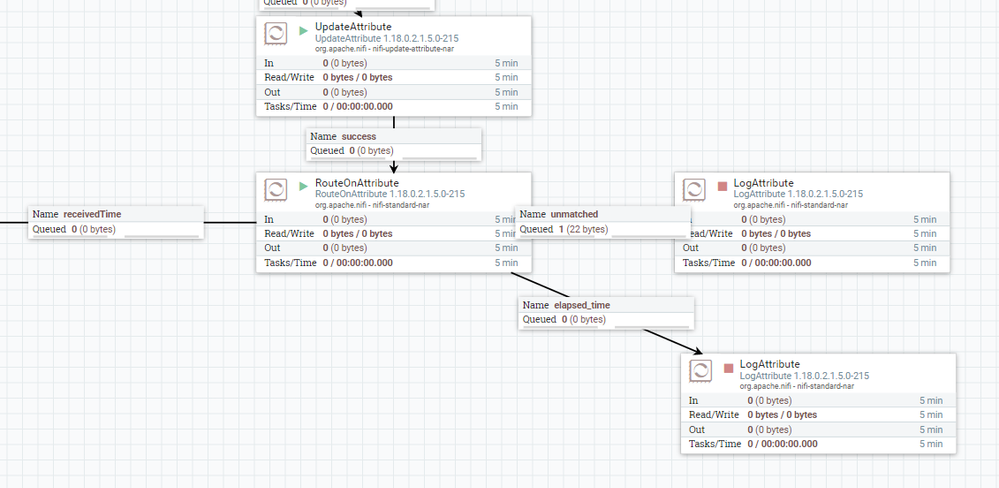The image size is (999, 488).
Task: Click 'nifi-update-attribute-nar' bundle text
Action: (x=411, y=48)
